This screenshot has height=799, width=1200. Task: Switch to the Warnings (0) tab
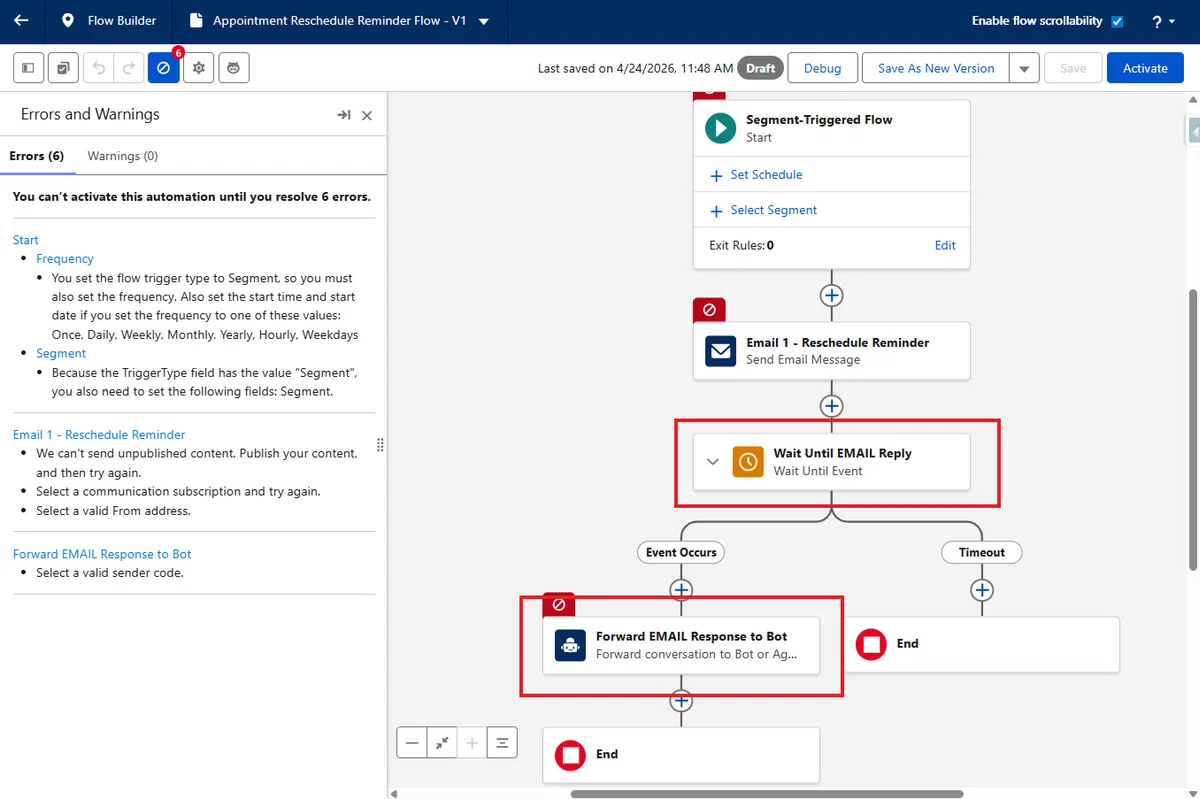click(x=123, y=156)
